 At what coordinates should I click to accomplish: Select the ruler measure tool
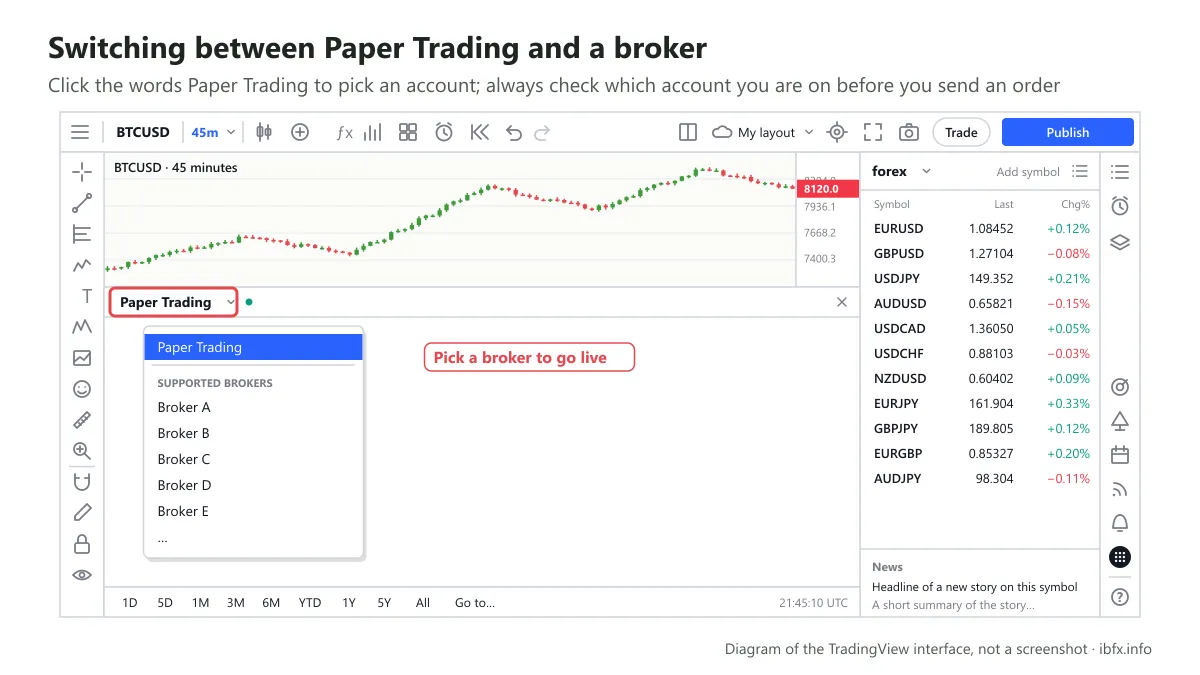(82, 420)
